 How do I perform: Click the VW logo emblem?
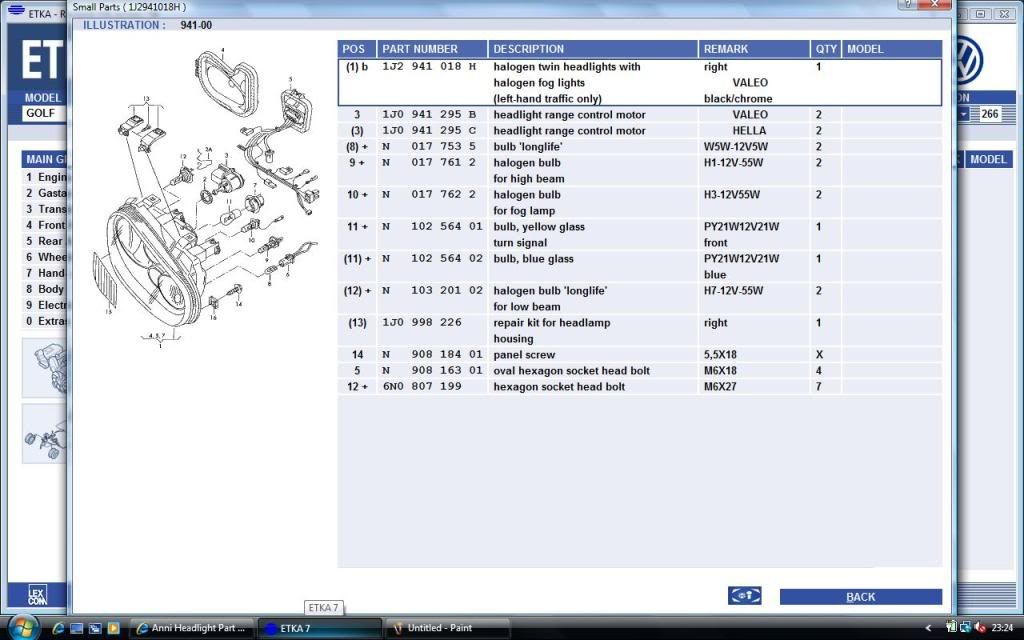pos(969,59)
